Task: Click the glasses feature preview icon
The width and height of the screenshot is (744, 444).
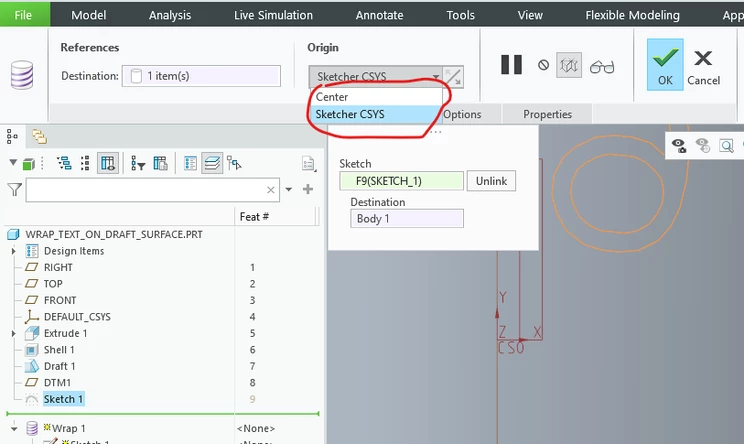Action: tap(602, 67)
